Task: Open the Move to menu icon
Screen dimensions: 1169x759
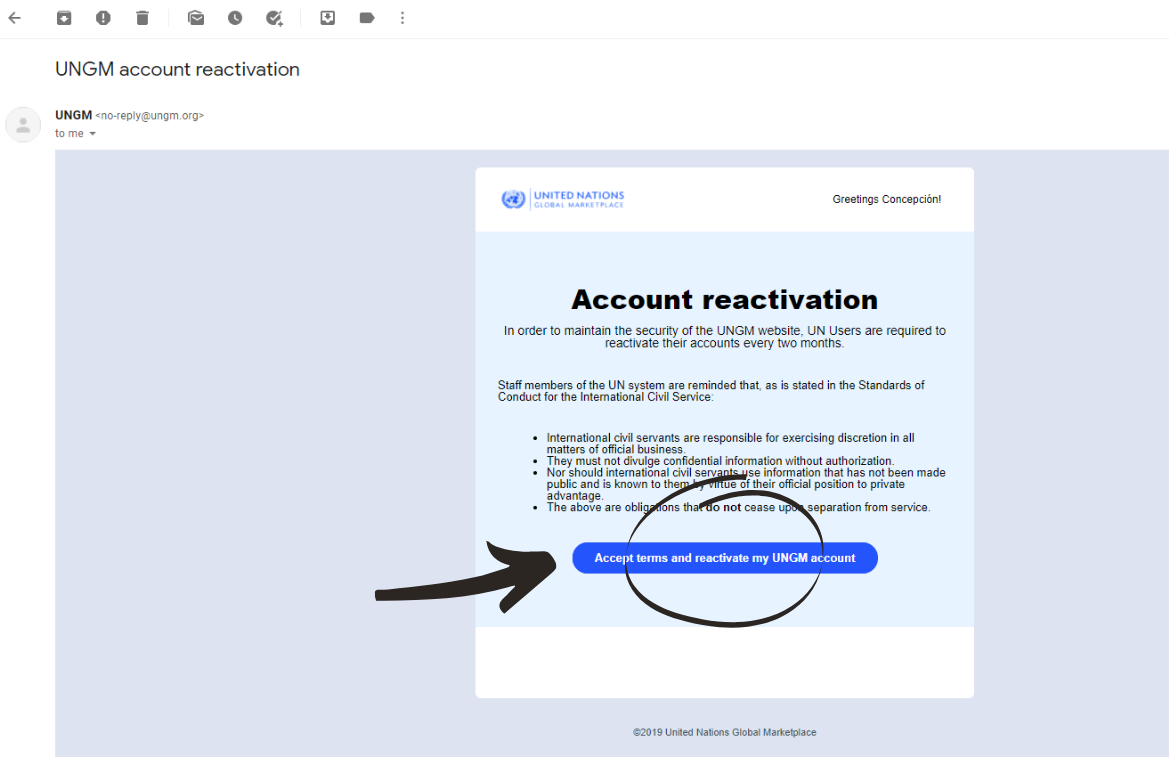Action: (x=327, y=18)
